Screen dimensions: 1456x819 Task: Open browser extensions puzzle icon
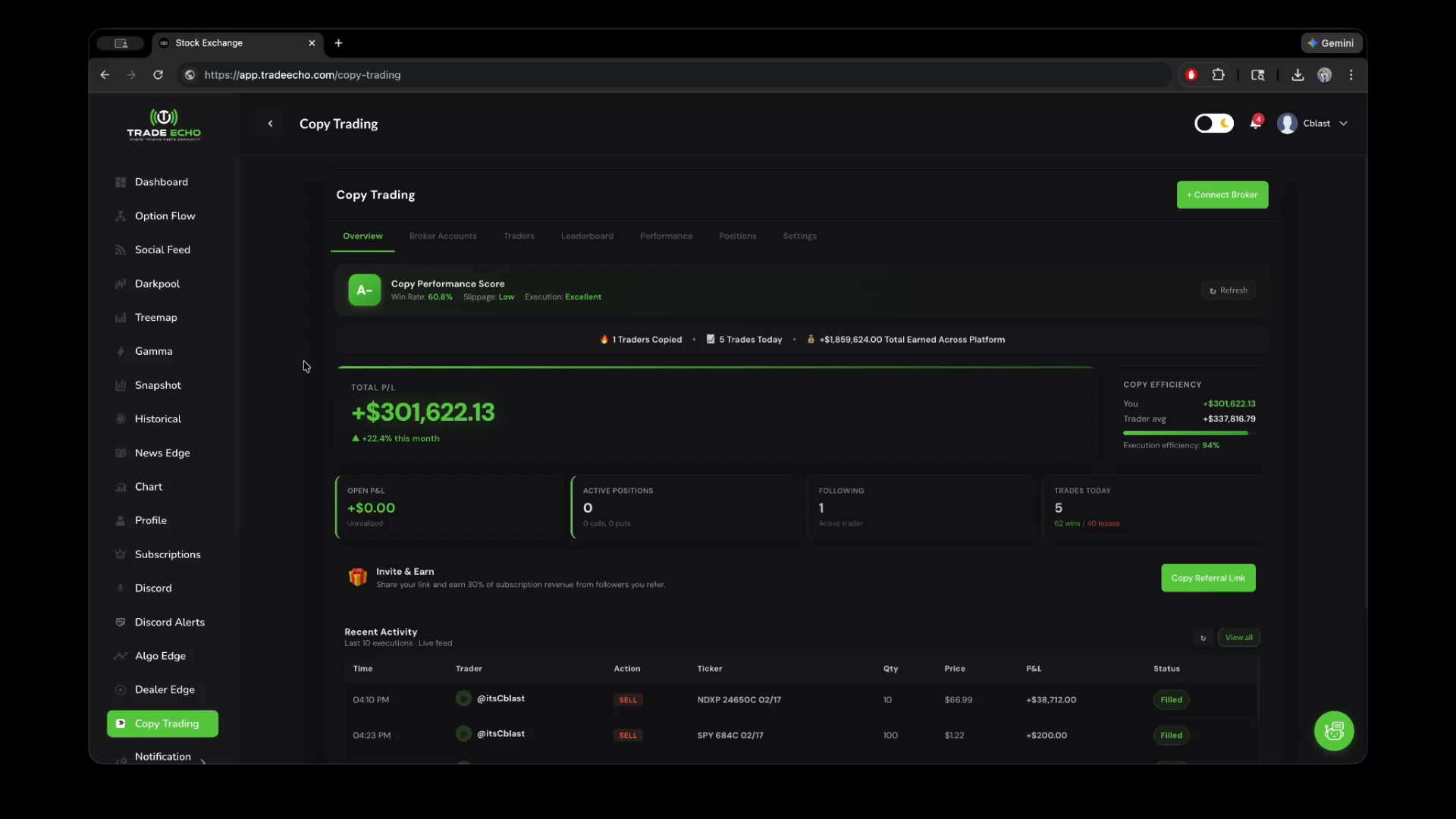(x=1218, y=75)
